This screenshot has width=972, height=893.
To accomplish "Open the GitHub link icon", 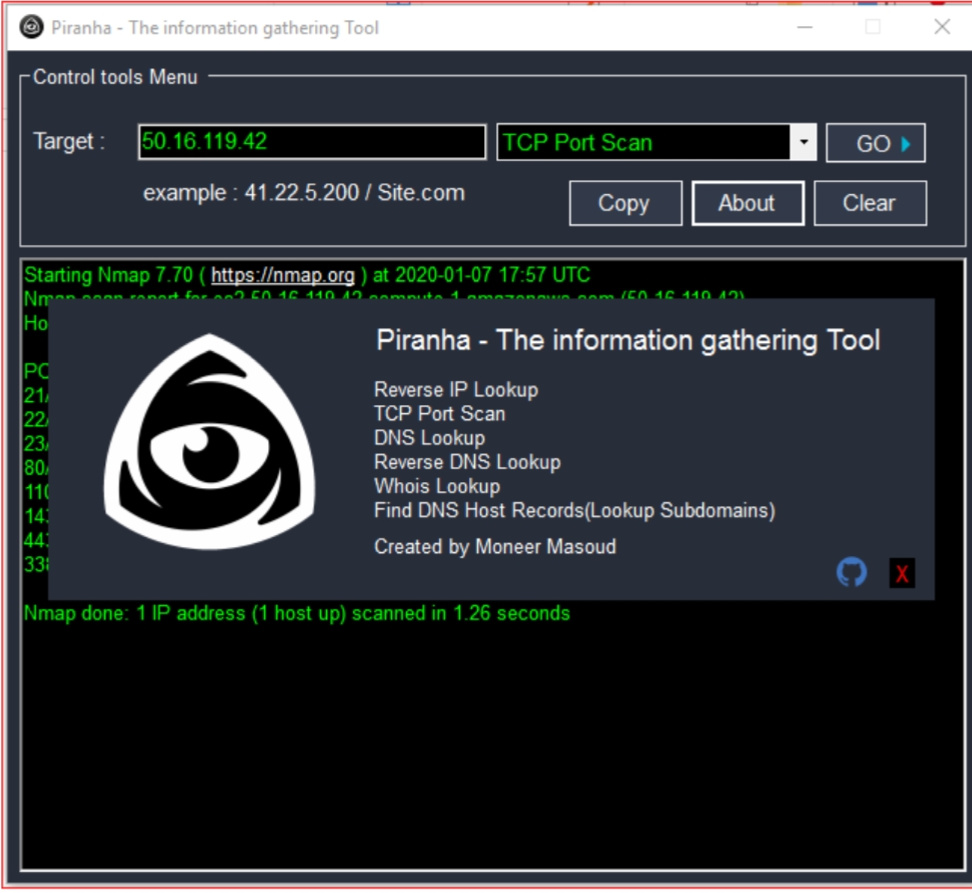I will point(852,572).
